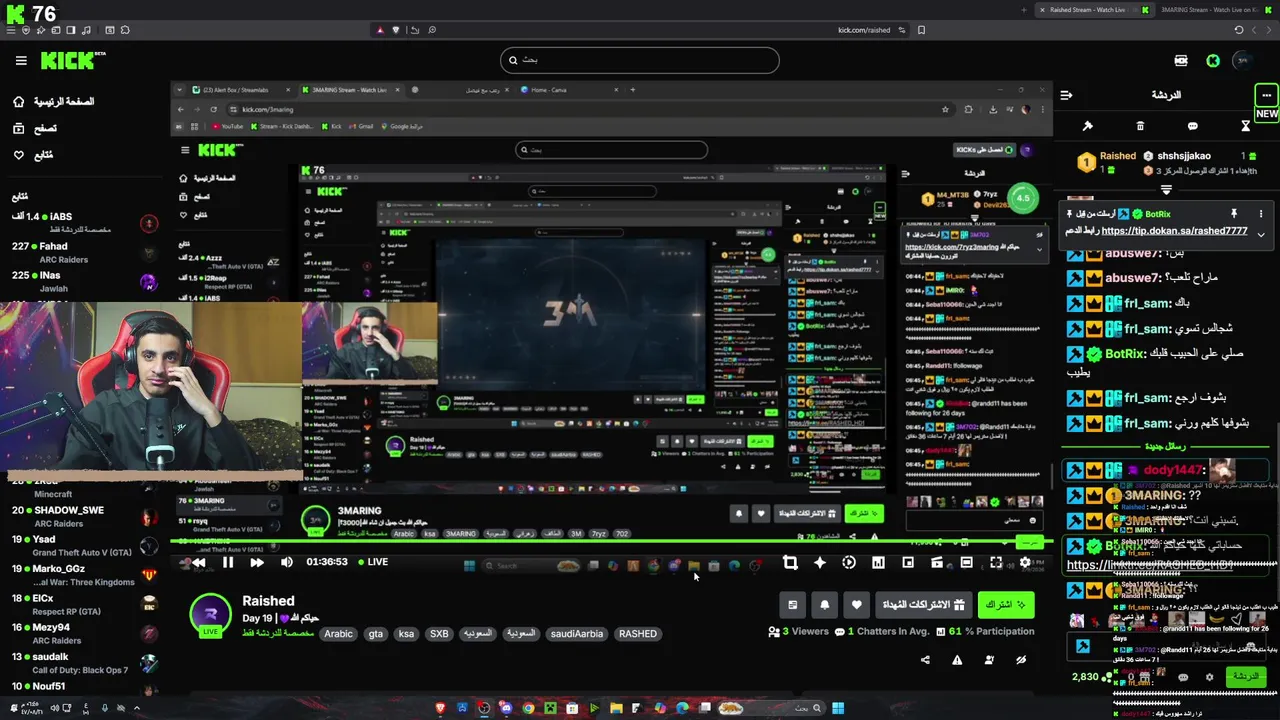This screenshot has height=720, width=1280.
Task: Mute the stream volume
Action: [287, 562]
